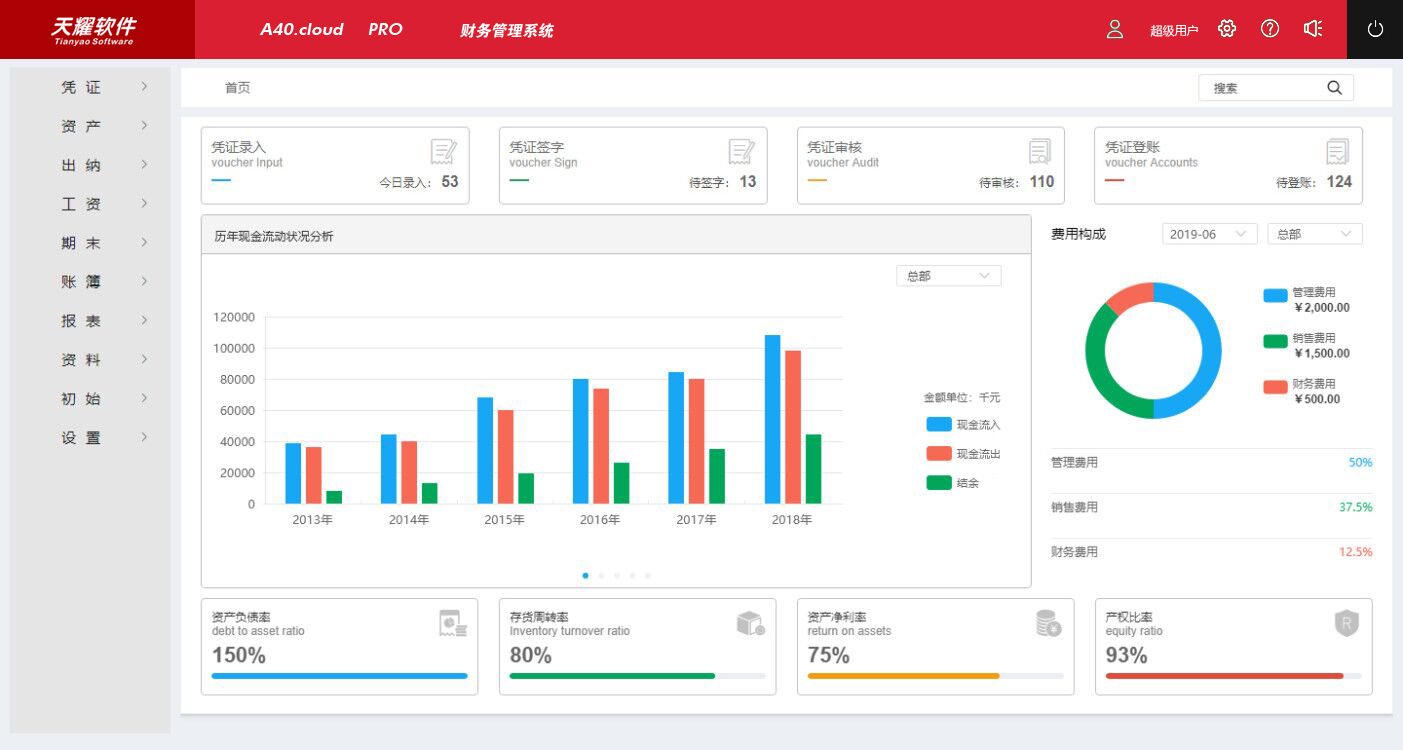Click the voucher Input card icon
This screenshot has width=1403, height=750.
[443, 152]
